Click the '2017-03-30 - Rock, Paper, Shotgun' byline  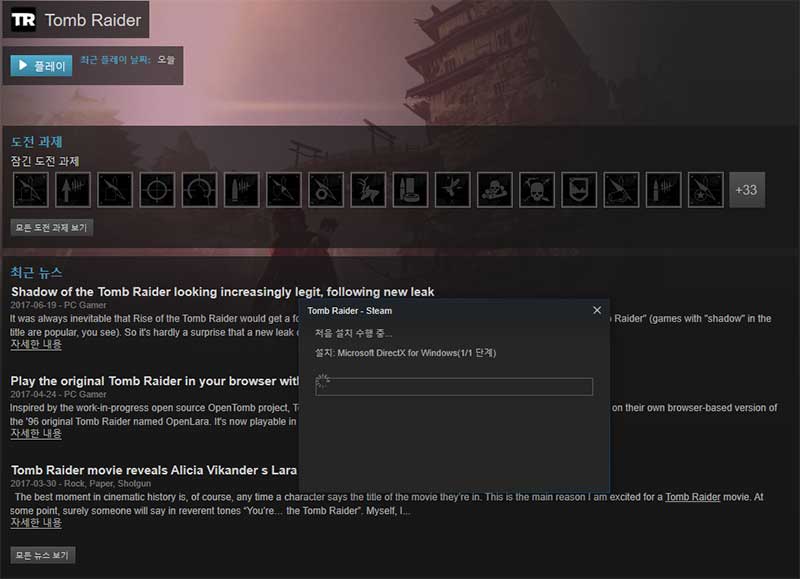pyautogui.click(x=81, y=484)
